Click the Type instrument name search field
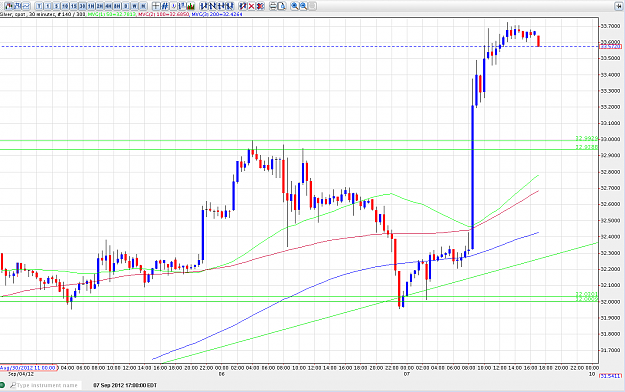The width and height of the screenshot is (625, 392). click(46, 385)
